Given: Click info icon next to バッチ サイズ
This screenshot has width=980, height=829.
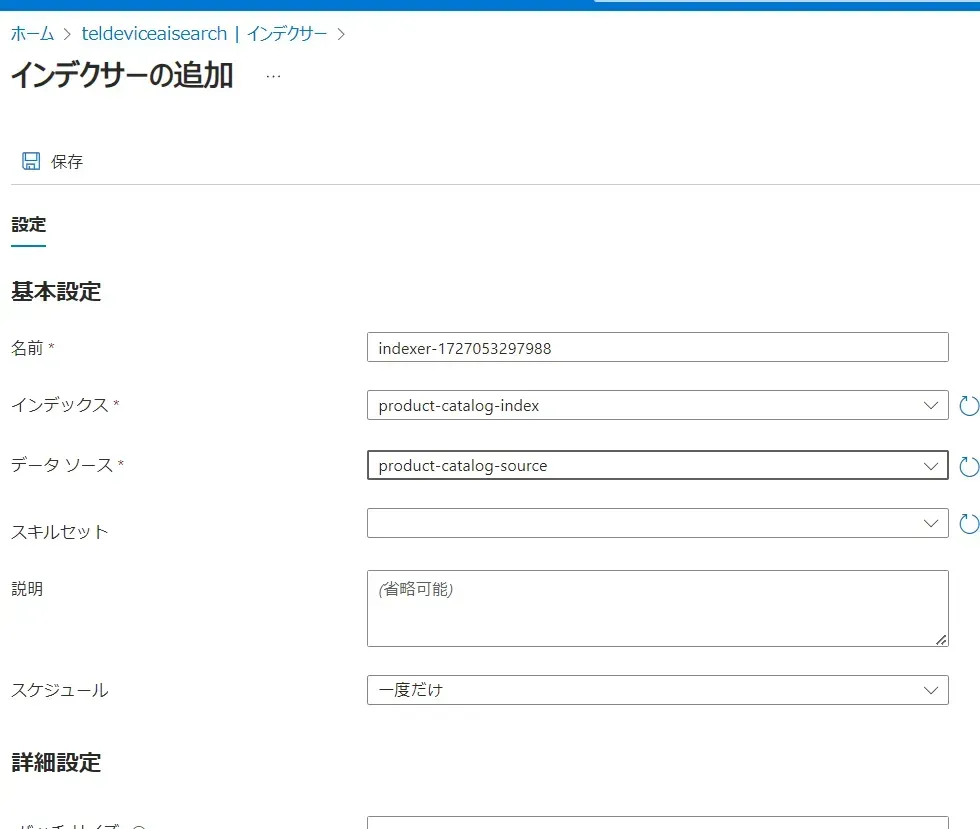Looking at the screenshot, I should [x=139, y=826].
